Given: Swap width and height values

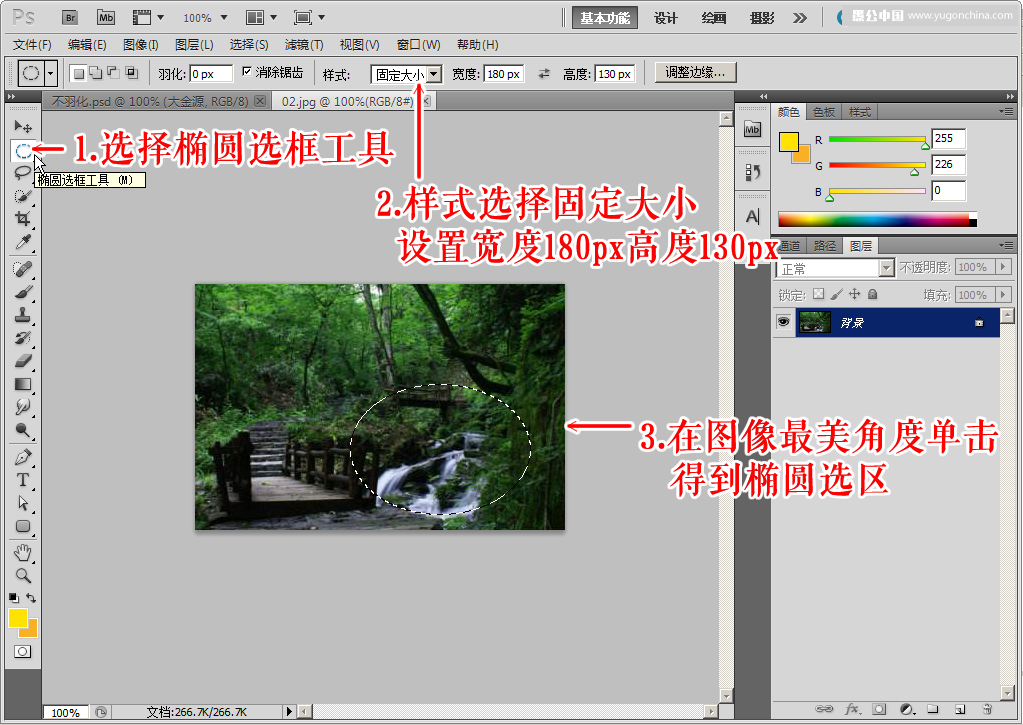Looking at the screenshot, I should tap(543, 74).
